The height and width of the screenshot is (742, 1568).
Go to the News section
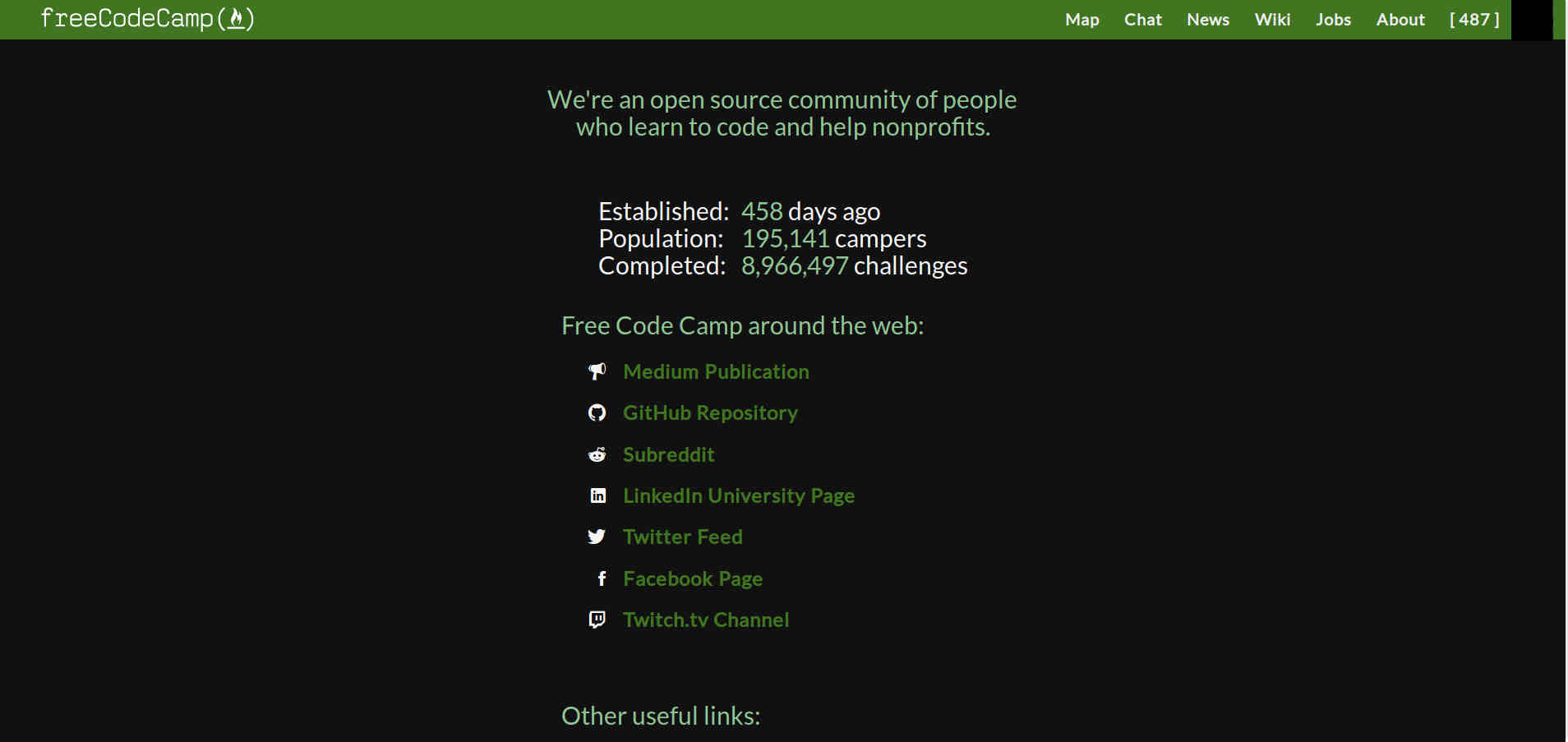click(1207, 19)
